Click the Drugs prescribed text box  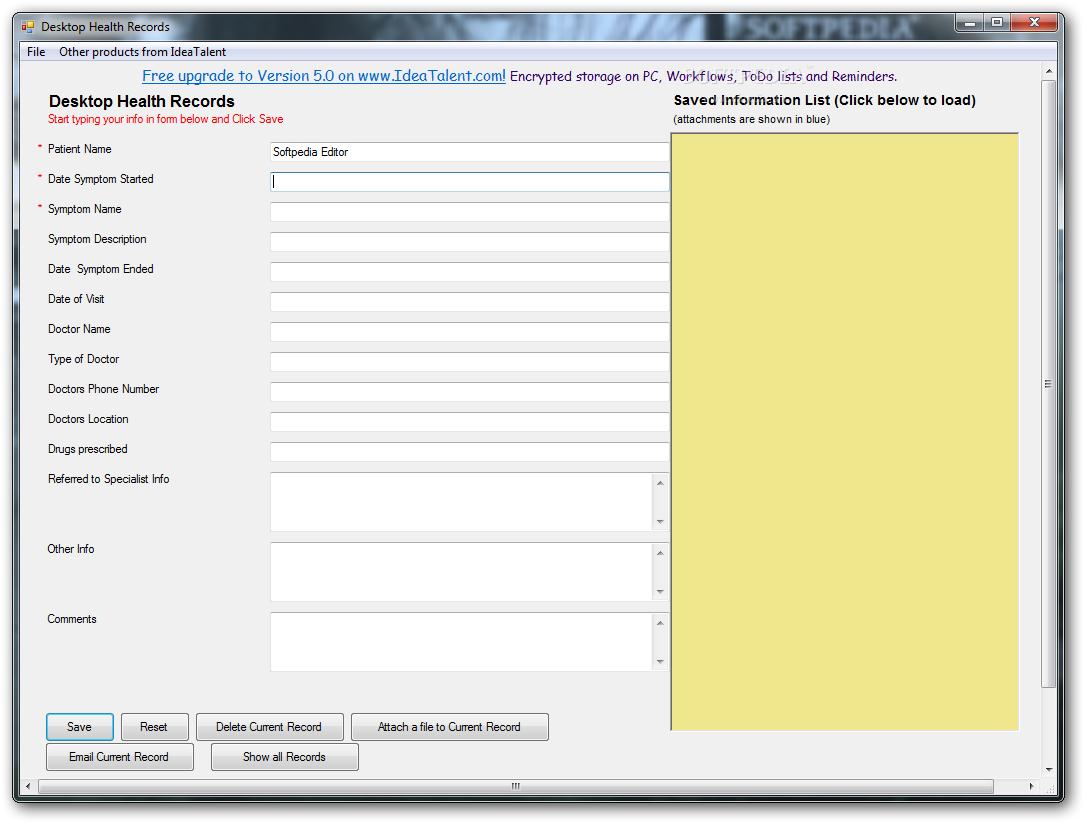click(x=469, y=452)
